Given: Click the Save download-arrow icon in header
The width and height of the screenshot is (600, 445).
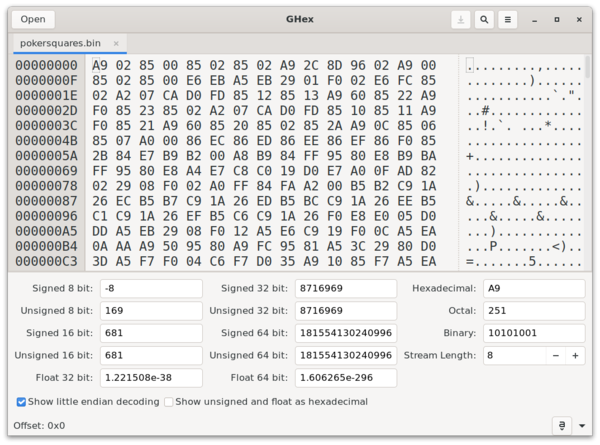Looking at the screenshot, I should click(460, 19).
